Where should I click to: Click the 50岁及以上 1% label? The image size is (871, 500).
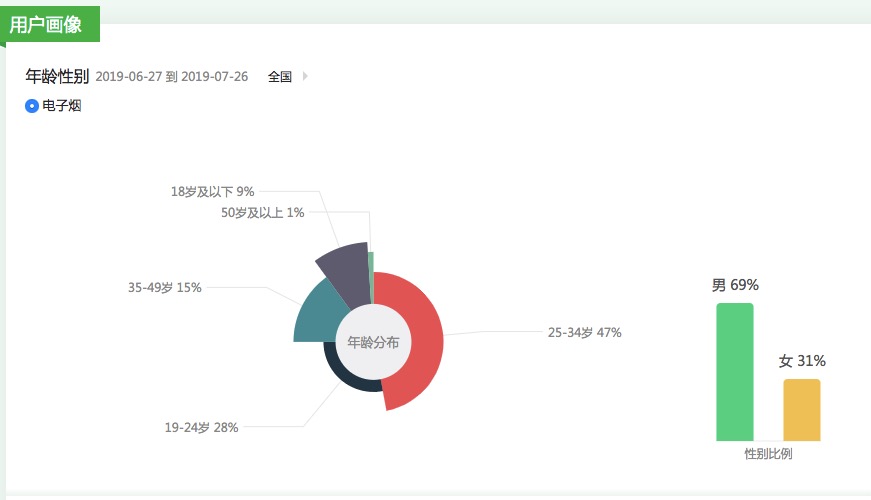click(x=263, y=212)
